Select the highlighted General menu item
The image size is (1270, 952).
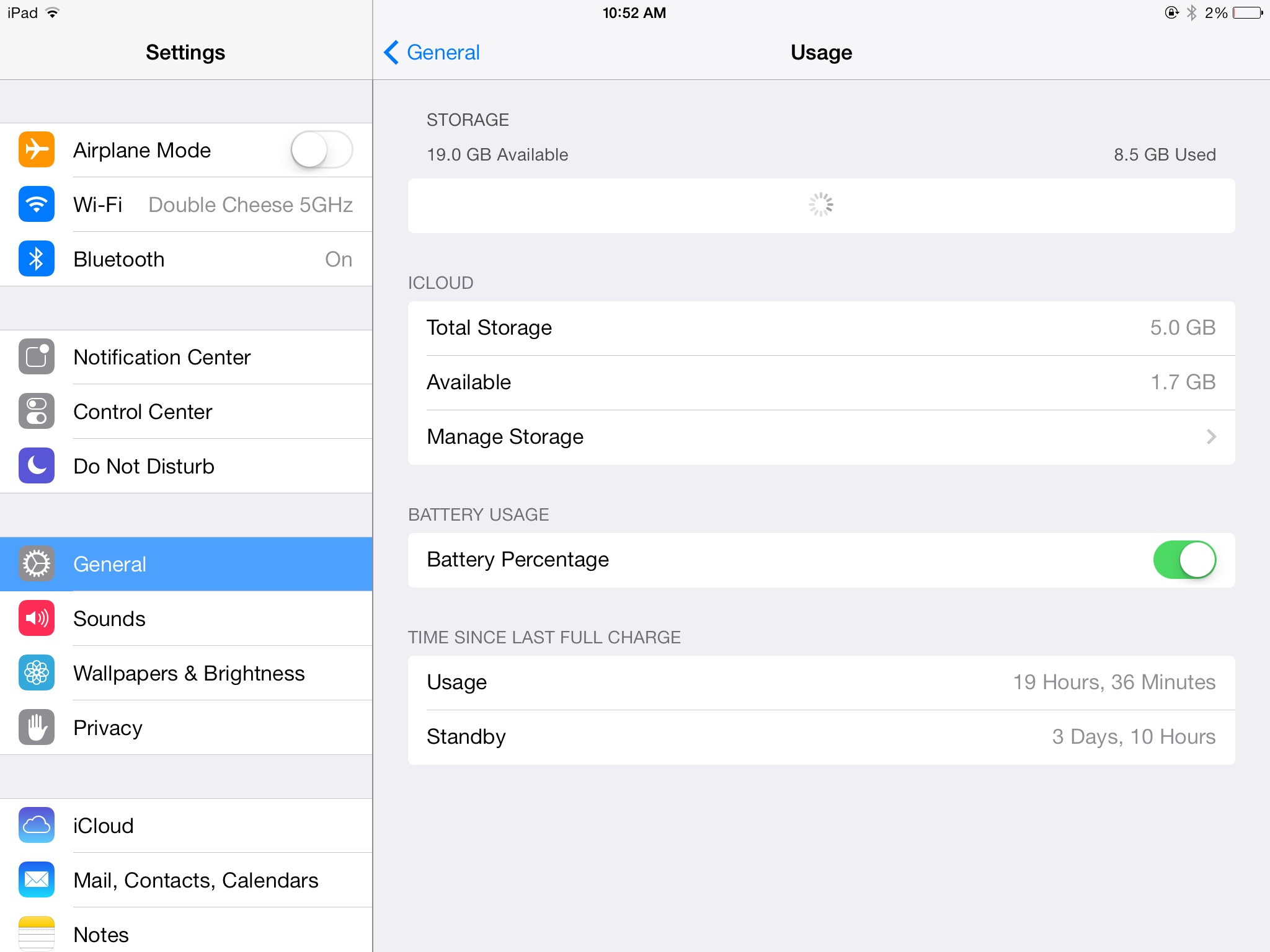[186, 564]
